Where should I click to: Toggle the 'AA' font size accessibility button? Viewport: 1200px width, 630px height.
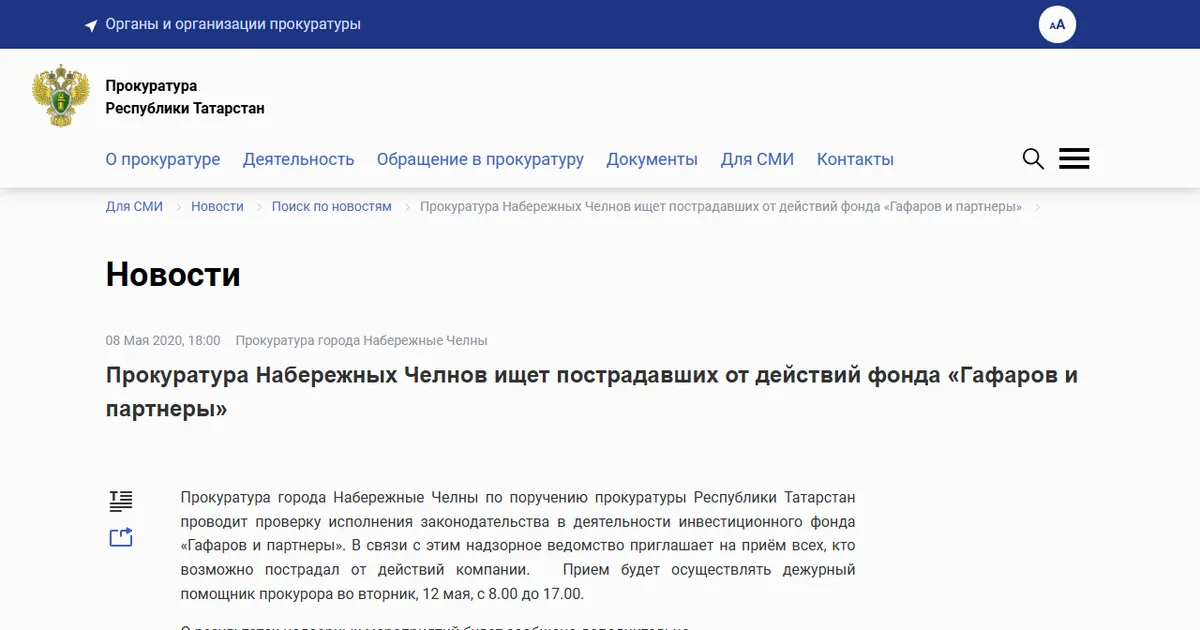pyautogui.click(x=1057, y=24)
